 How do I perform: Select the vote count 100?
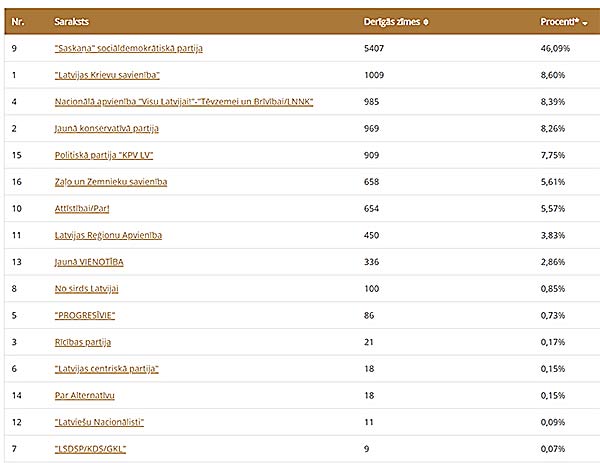tap(371, 289)
